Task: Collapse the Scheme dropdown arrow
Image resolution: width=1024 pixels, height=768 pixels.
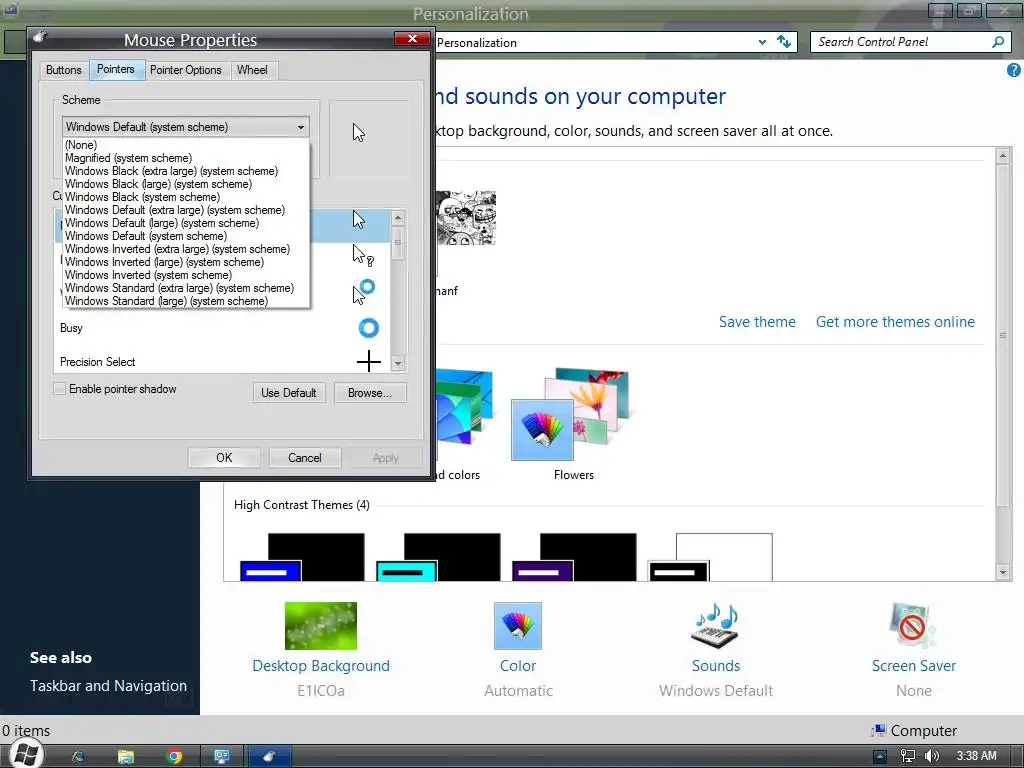Action: (x=300, y=127)
